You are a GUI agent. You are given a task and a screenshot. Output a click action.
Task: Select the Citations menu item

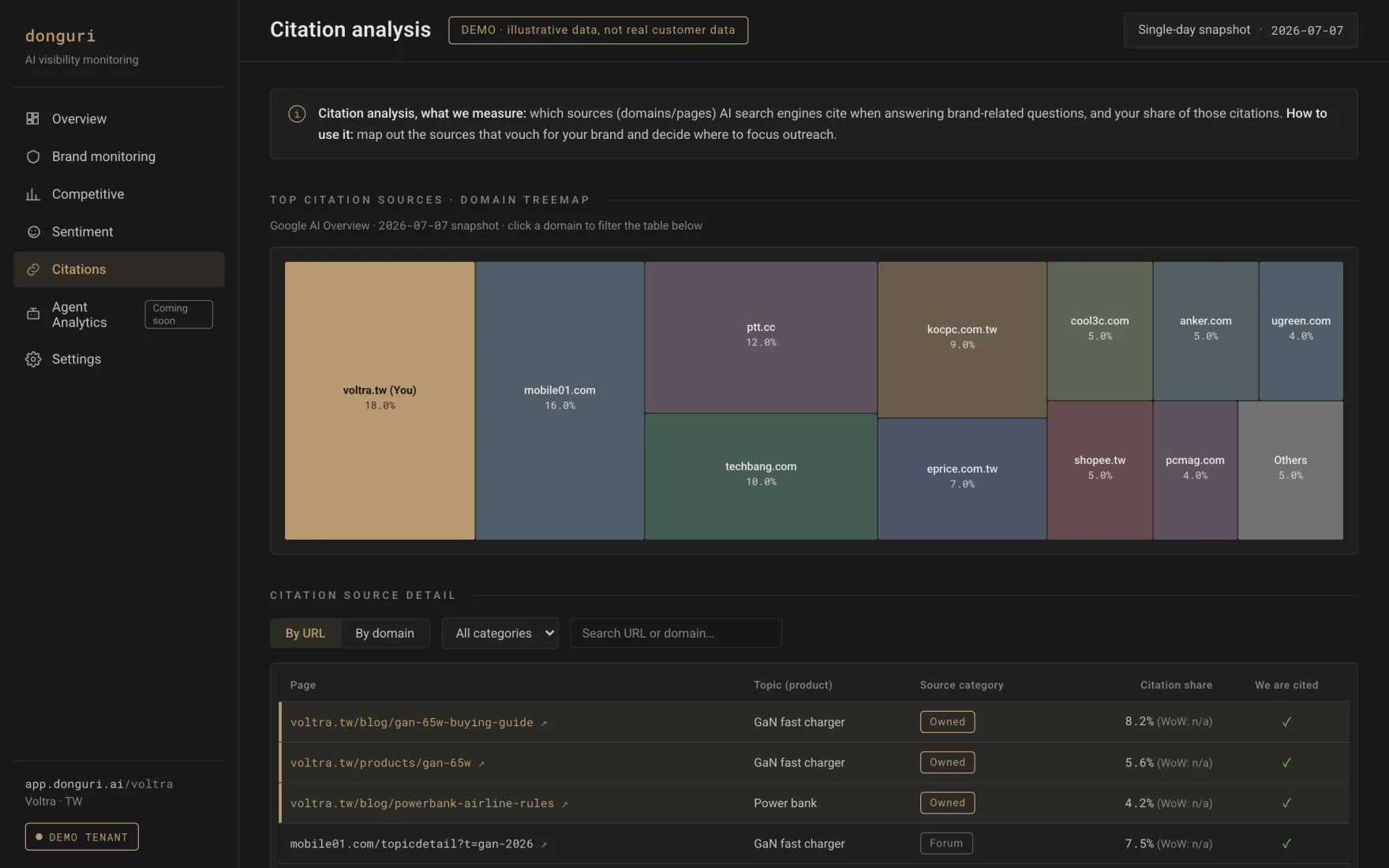[x=119, y=270]
